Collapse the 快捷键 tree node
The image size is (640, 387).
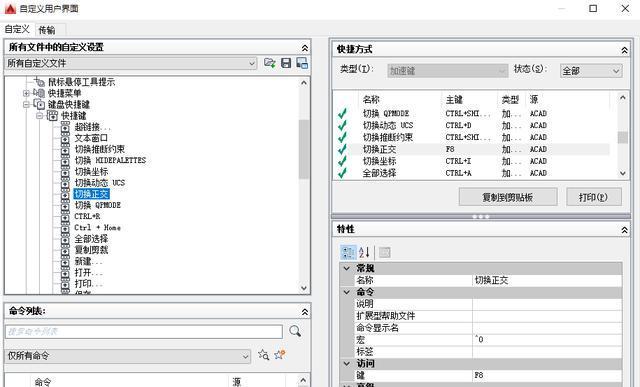click(x=40, y=116)
